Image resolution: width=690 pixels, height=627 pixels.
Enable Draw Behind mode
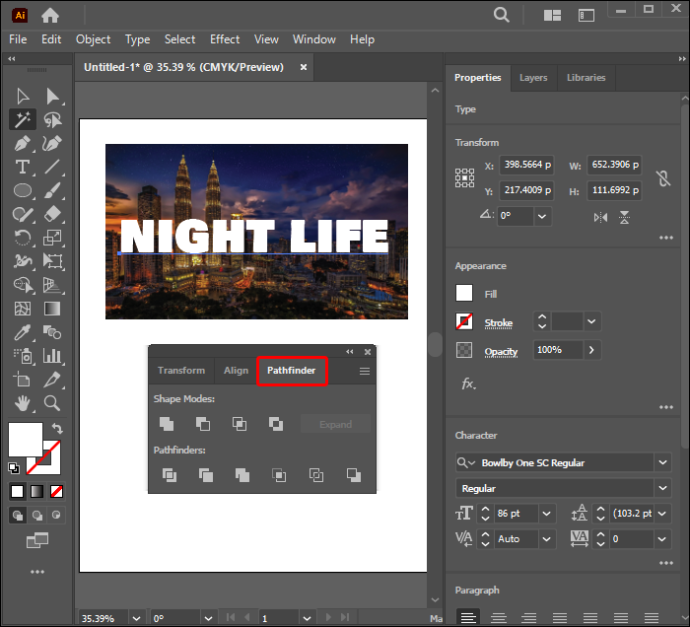(x=37, y=515)
